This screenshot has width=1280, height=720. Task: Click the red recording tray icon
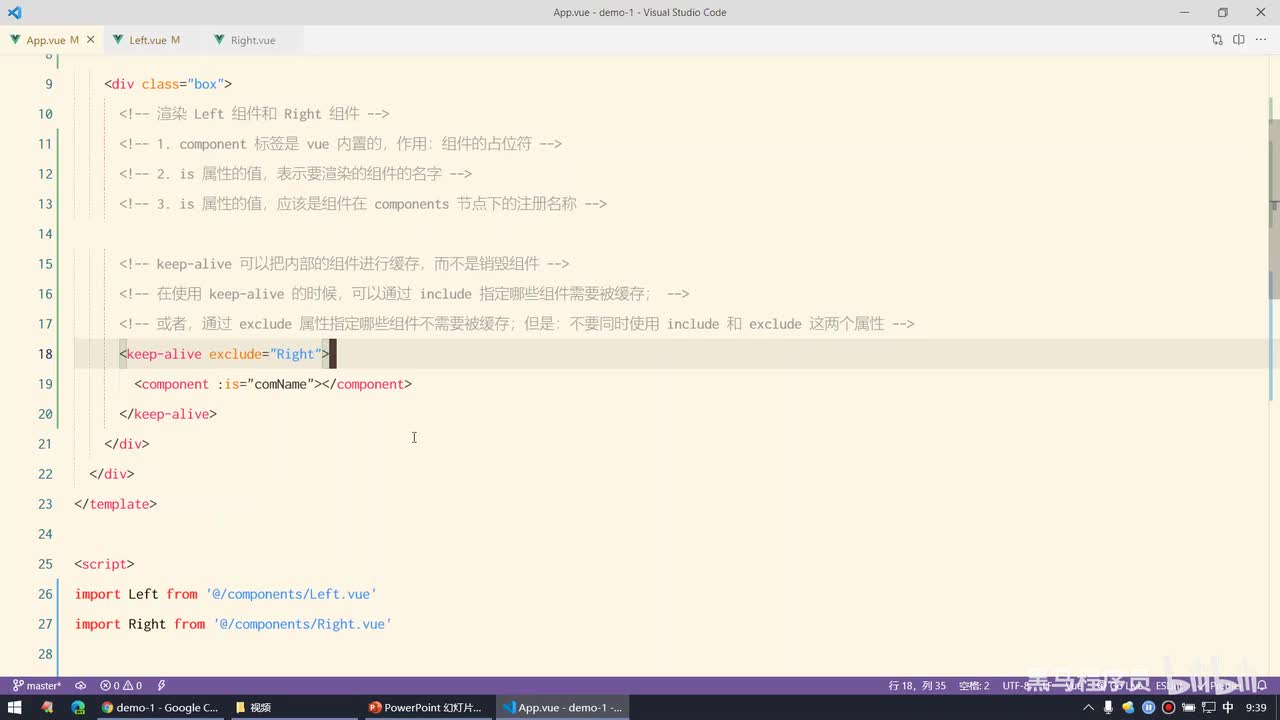pyautogui.click(x=1168, y=707)
